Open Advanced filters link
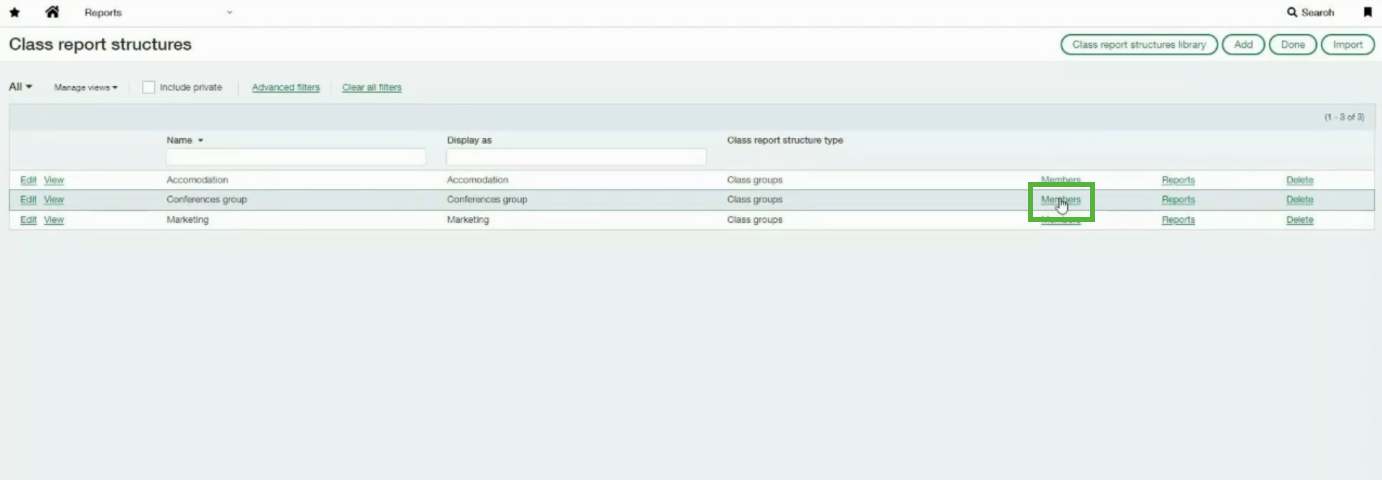 [x=285, y=88]
